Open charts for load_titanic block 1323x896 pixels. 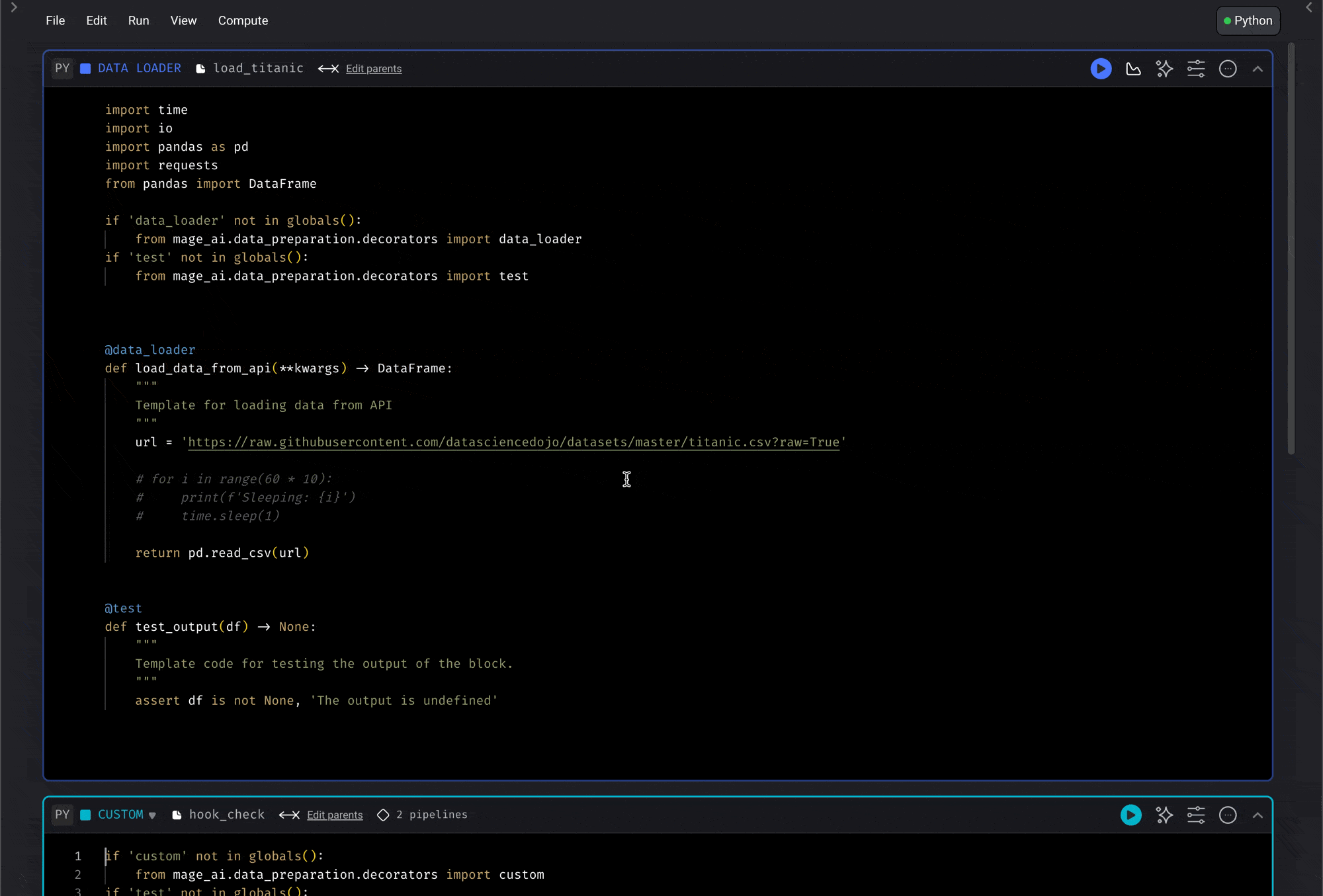(1133, 69)
